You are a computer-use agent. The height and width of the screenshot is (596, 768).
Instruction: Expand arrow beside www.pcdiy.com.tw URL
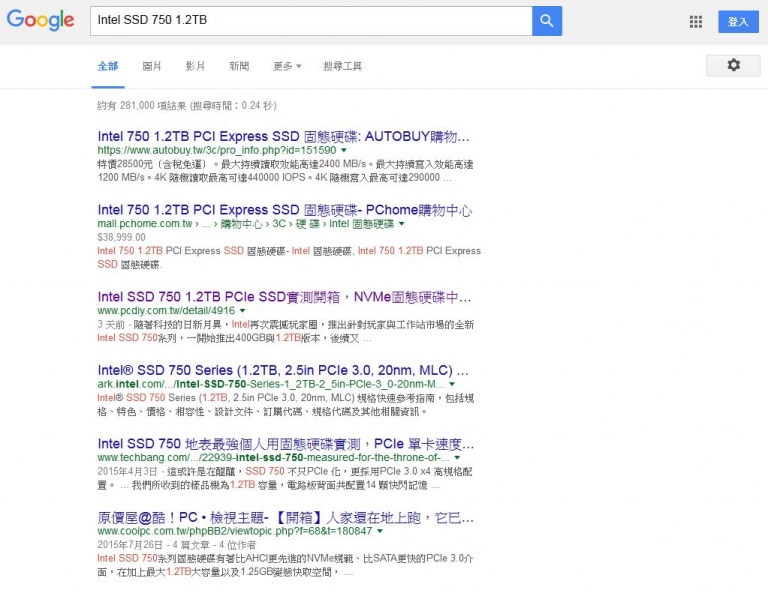(242, 310)
